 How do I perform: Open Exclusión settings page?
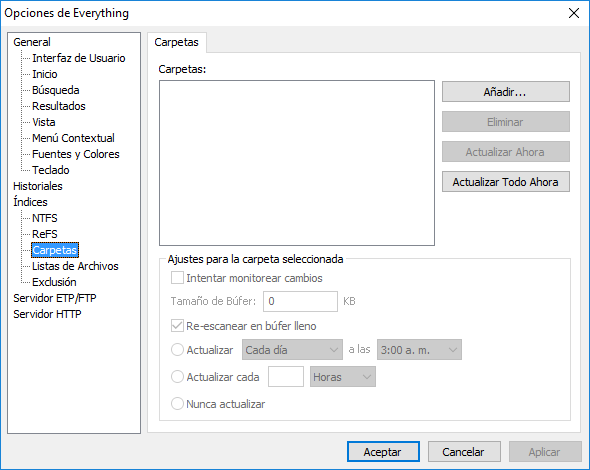click(x=54, y=282)
